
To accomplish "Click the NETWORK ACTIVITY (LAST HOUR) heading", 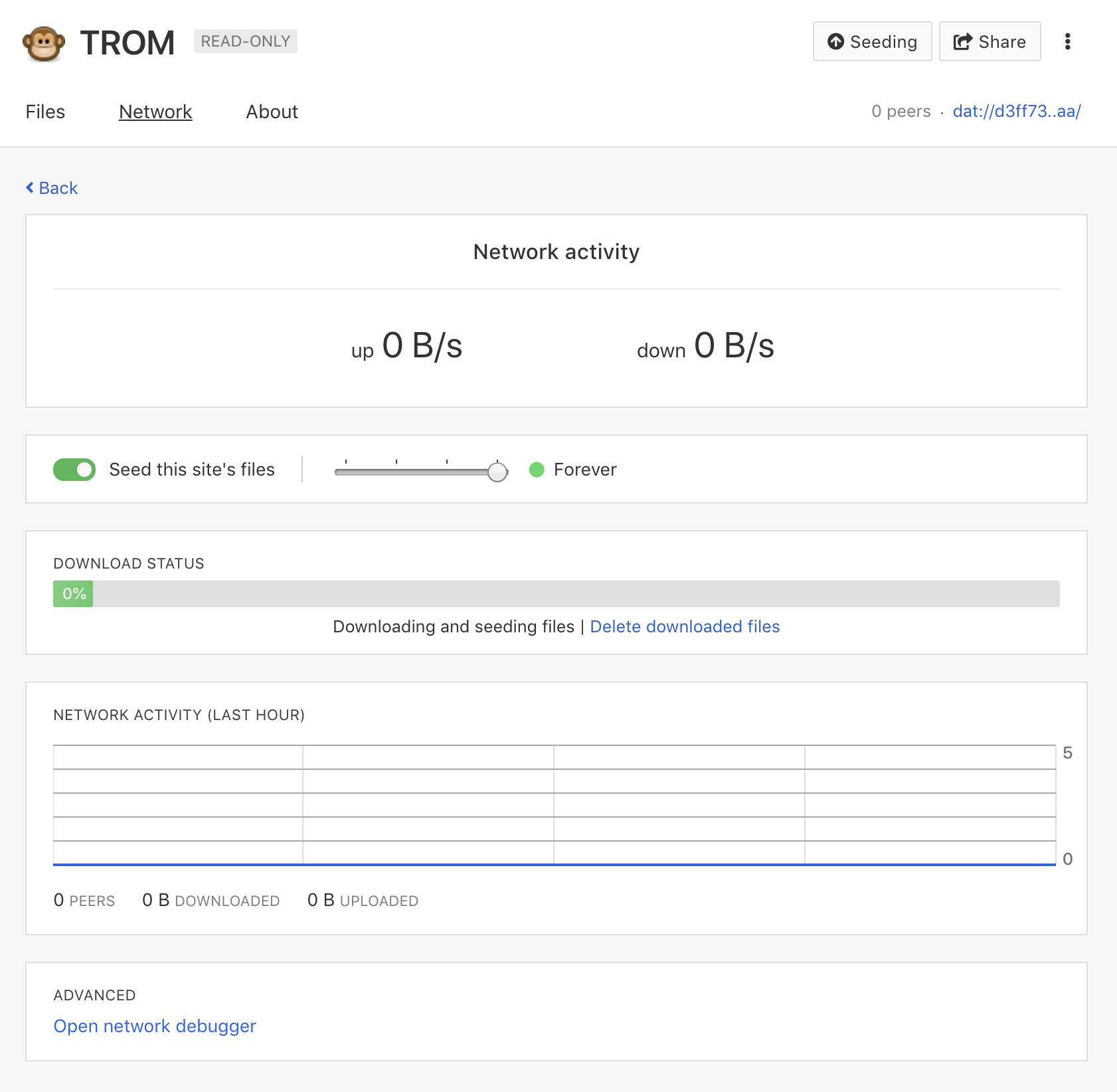I will coord(179,715).
